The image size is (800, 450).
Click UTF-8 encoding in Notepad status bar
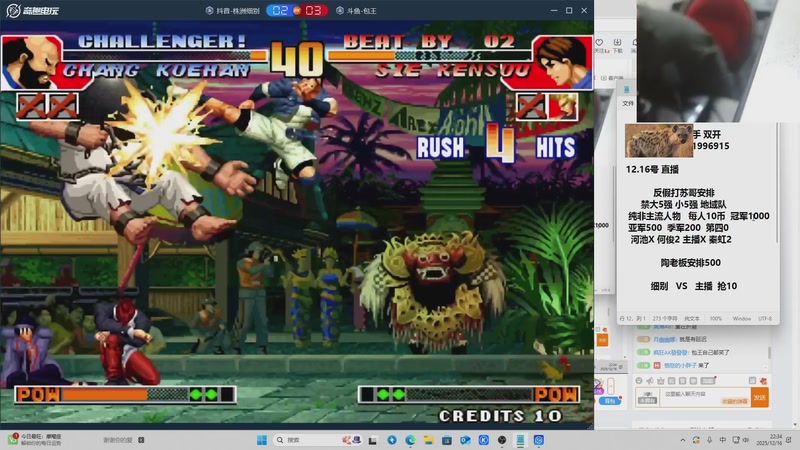764,318
